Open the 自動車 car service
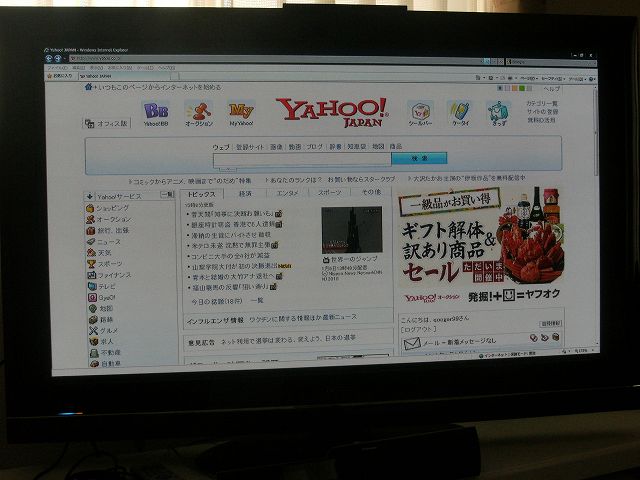The image size is (640, 480). point(105,363)
